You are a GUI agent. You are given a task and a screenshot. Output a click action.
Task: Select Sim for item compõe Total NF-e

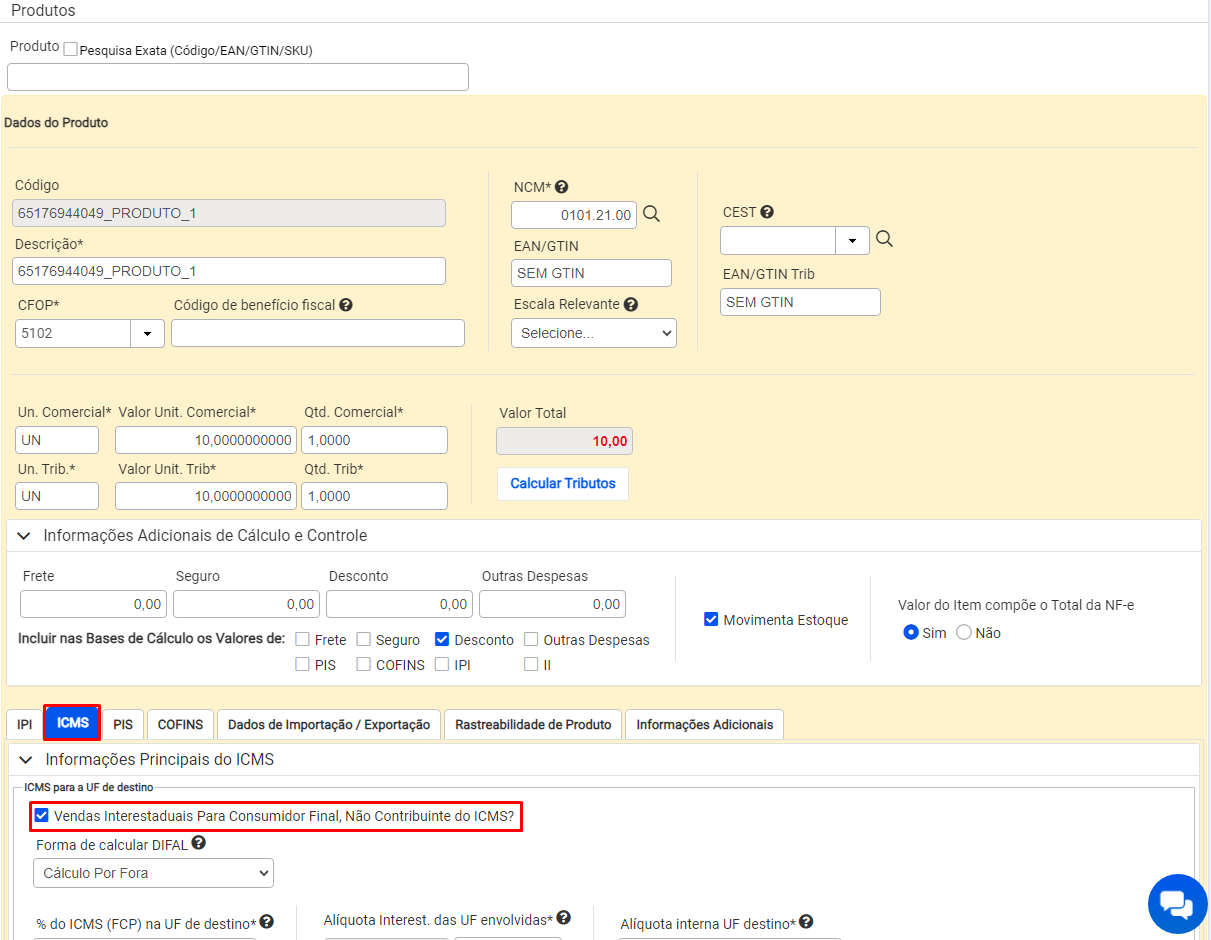[x=910, y=632]
